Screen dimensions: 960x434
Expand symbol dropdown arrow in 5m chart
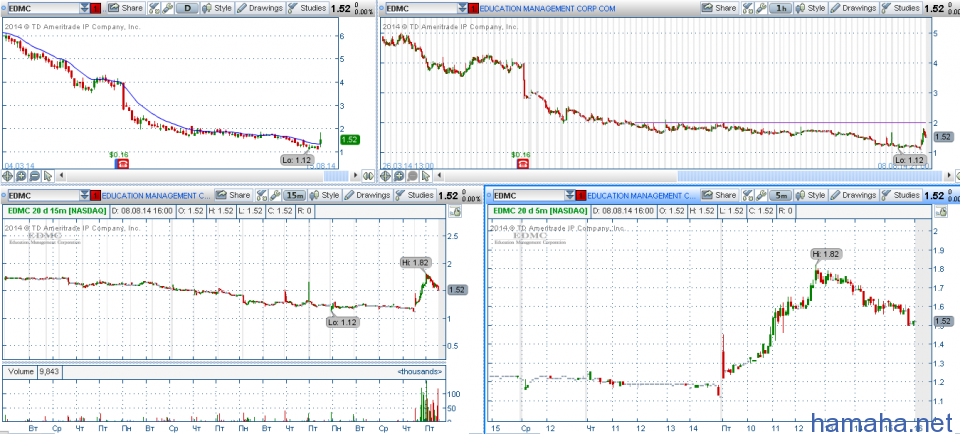pyautogui.click(x=571, y=195)
